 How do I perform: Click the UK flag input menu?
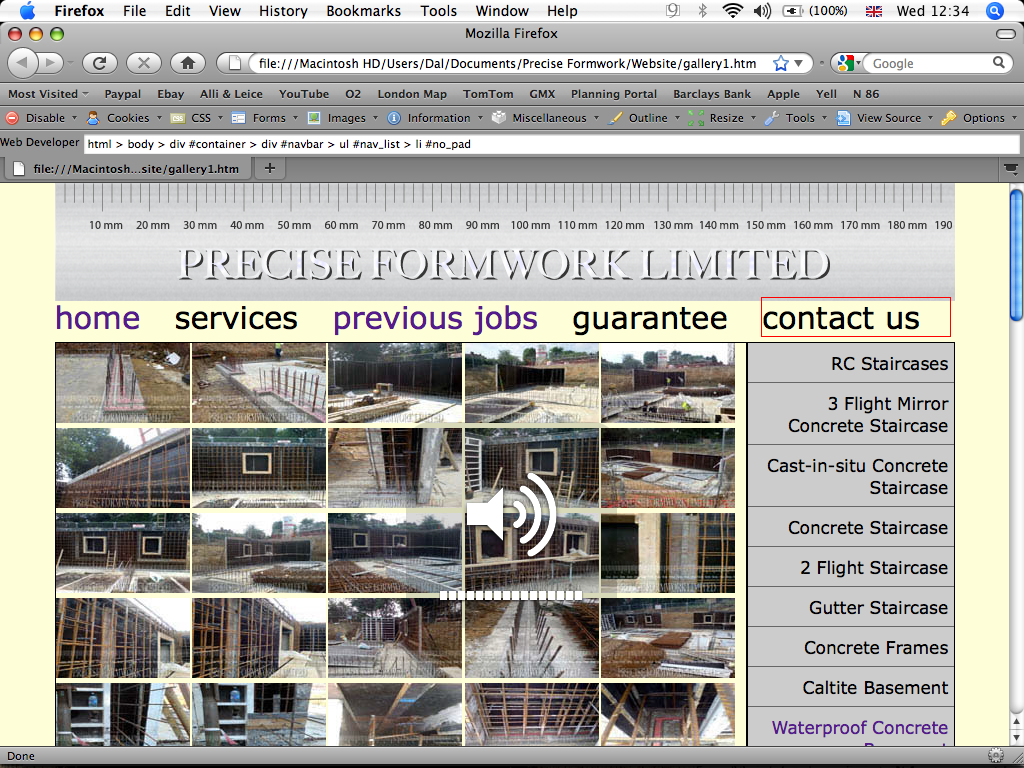pyautogui.click(x=873, y=11)
